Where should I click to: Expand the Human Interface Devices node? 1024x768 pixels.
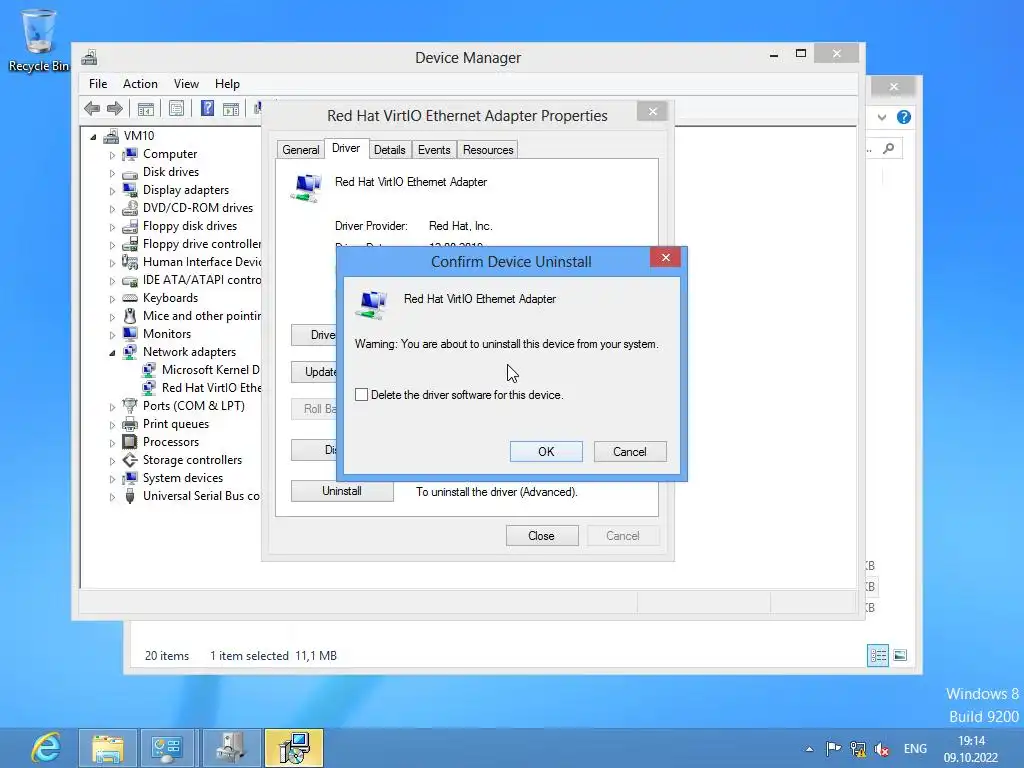point(112,263)
